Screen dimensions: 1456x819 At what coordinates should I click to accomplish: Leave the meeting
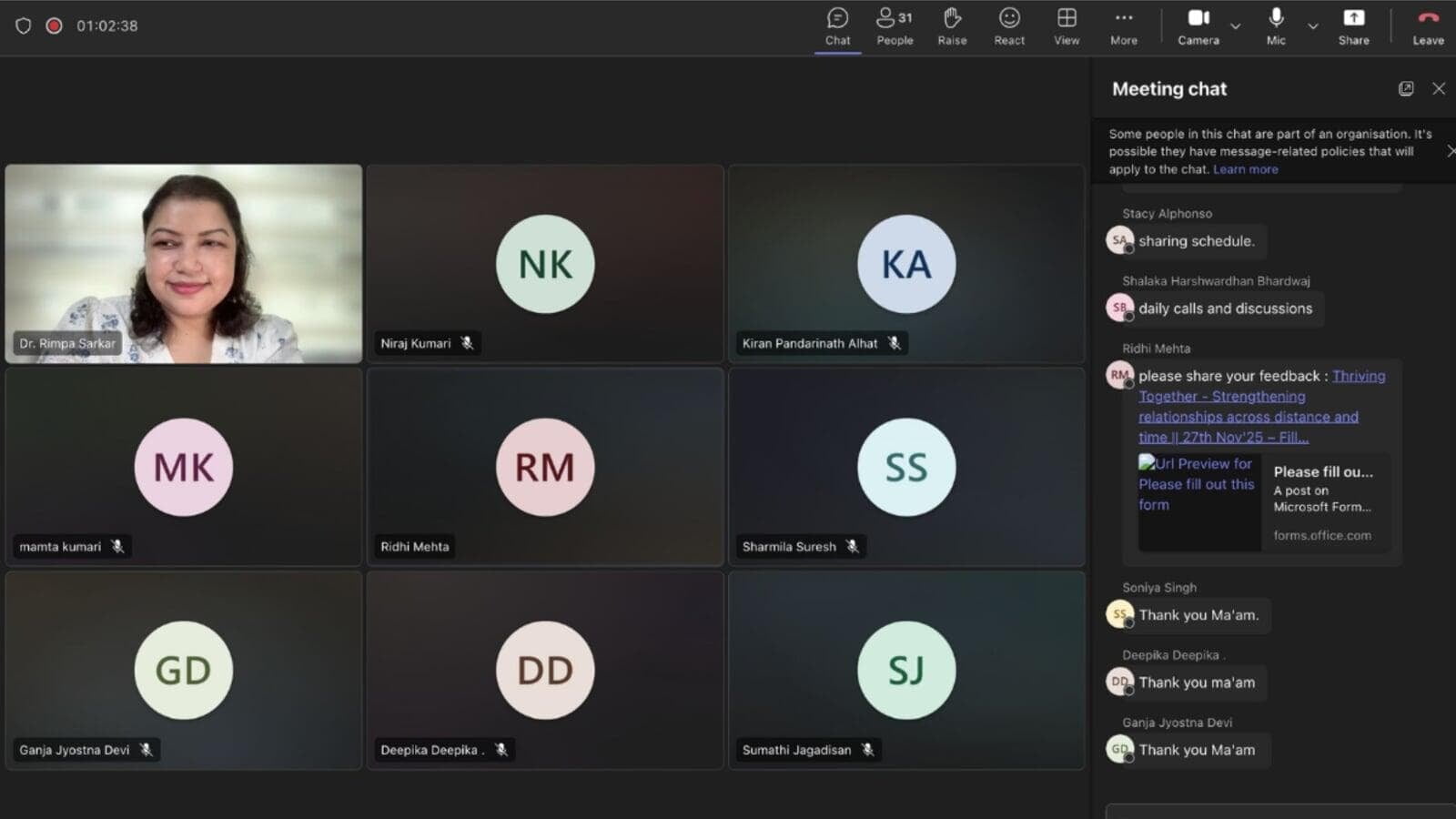click(x=1428, y=26)
